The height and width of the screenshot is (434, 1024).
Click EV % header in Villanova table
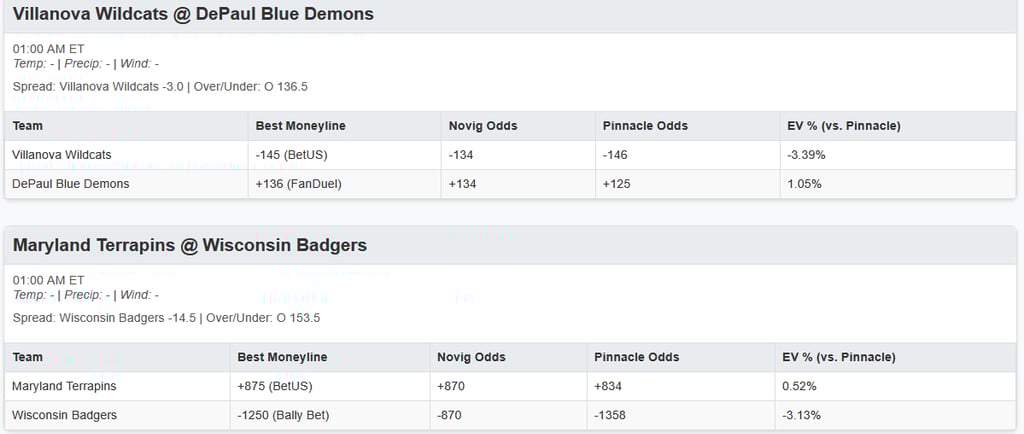(x=844, y=126)
